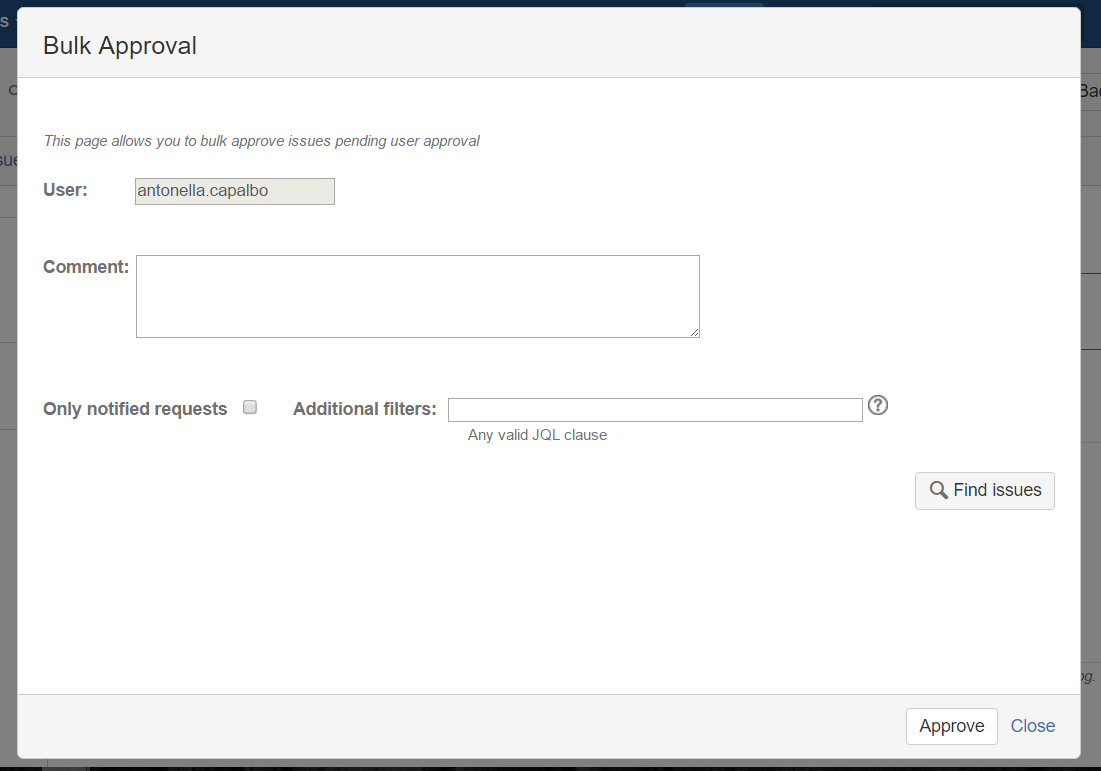This screenshot has height=771, width=1101.
Task: Click the "Additional filters:" label
Action: (x=364, y=409)
